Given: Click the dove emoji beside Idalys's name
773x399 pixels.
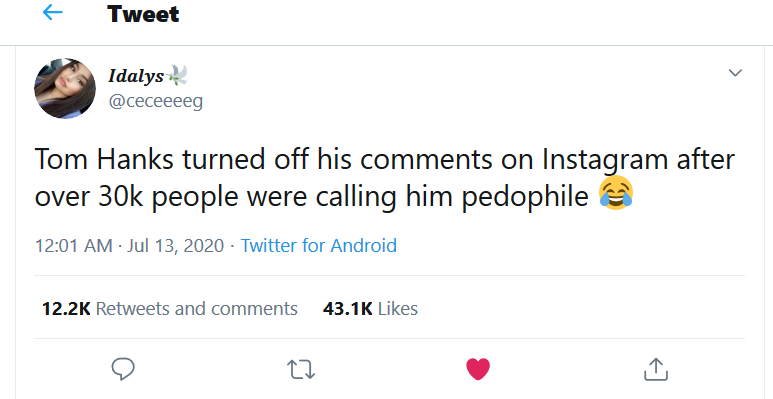Looking at the screenshot, I should point(177,75).
